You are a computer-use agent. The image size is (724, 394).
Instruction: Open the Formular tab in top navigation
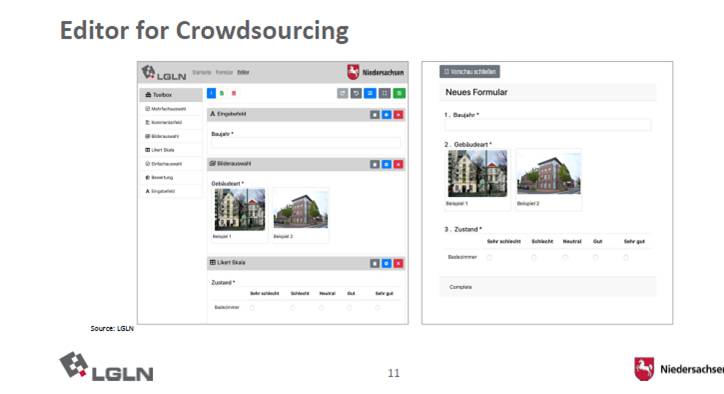224,73
